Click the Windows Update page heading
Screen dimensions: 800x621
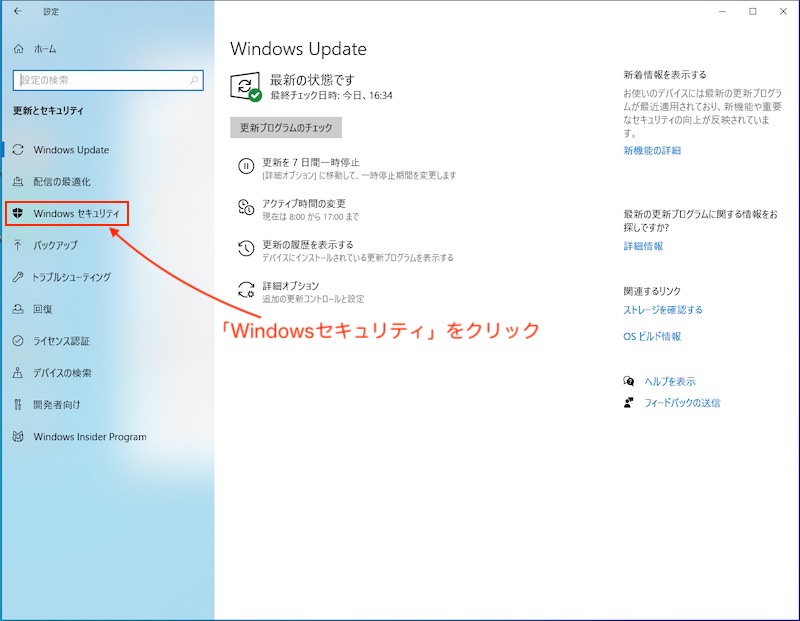298,49
